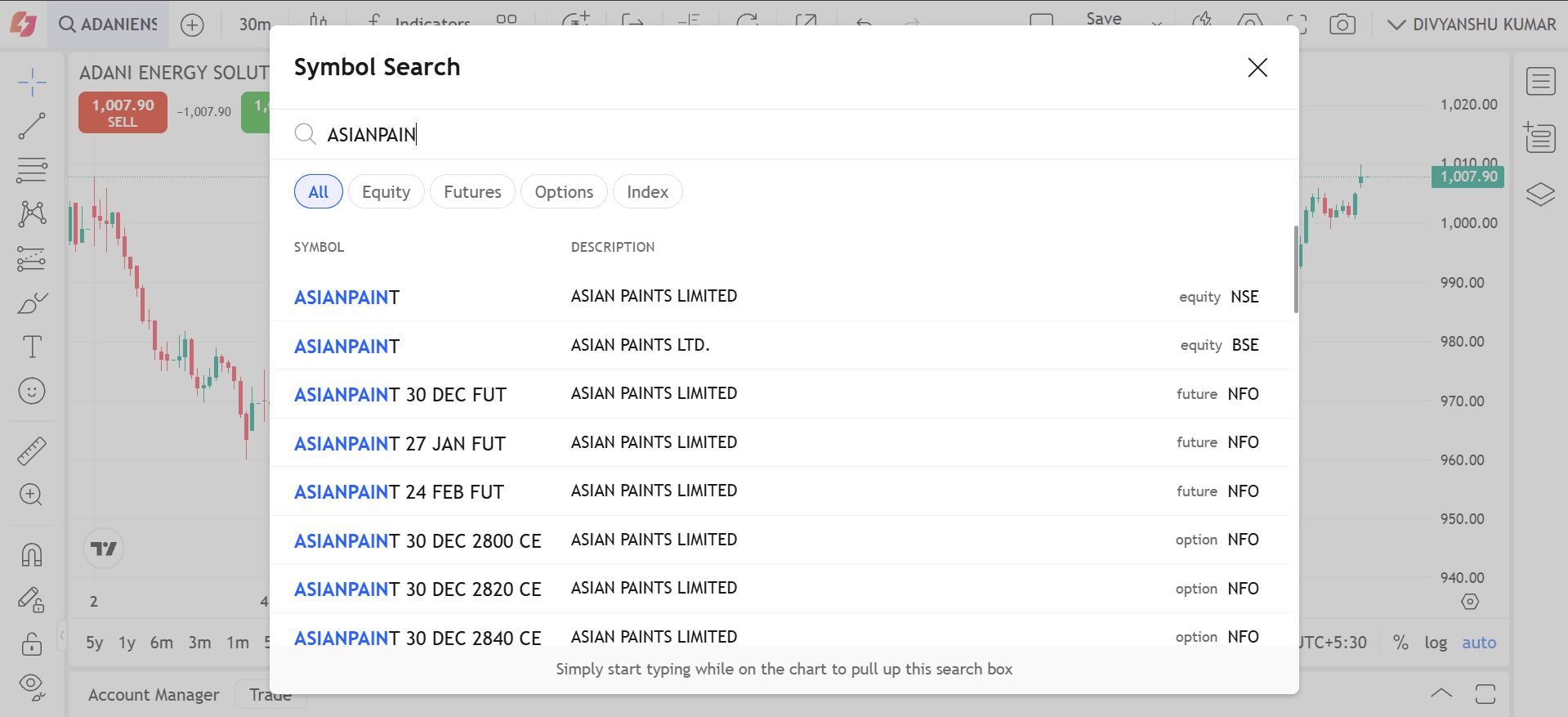The height and width of the screenshot is (717, 1568).
Task: Open the forecasting and measurement tools
Action: tap(32, 258)
